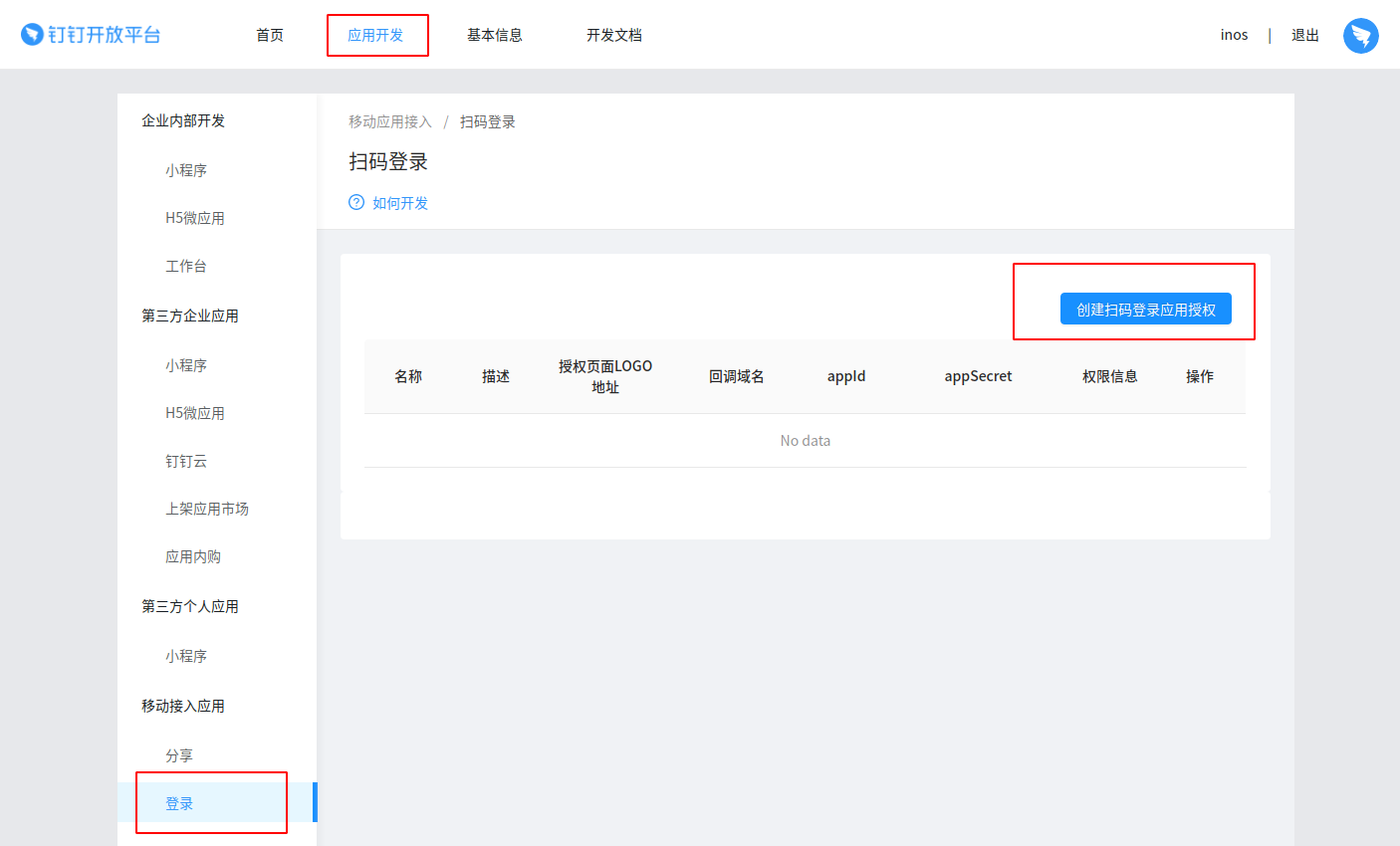The width and height of the screenshot is (1400, 846).
Task: Open 基本信息 in top navigation
Action: pyautogui.click(x=495, y=35)
